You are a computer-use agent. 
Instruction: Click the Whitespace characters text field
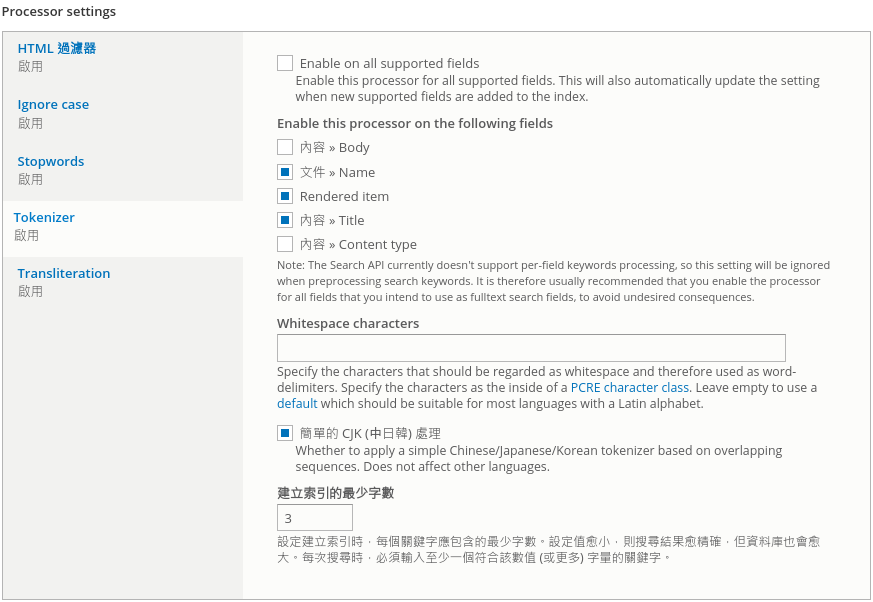531,348
